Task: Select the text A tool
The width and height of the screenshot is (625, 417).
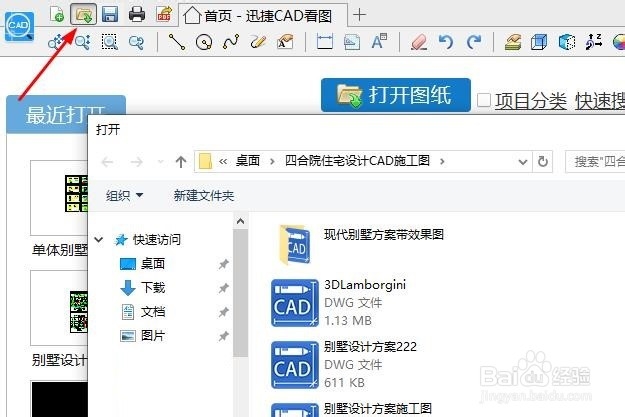Action: [379, 41]
